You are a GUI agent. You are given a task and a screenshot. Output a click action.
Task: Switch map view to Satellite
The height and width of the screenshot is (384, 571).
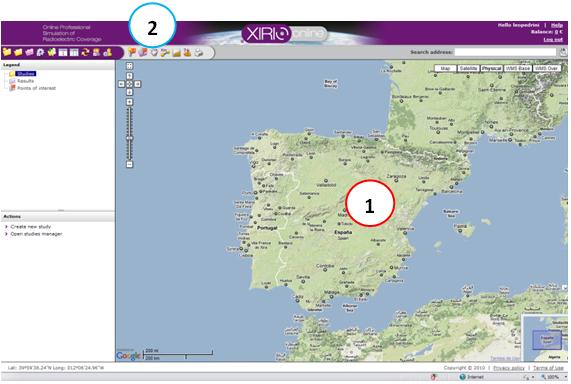click(x=468, y=68)
